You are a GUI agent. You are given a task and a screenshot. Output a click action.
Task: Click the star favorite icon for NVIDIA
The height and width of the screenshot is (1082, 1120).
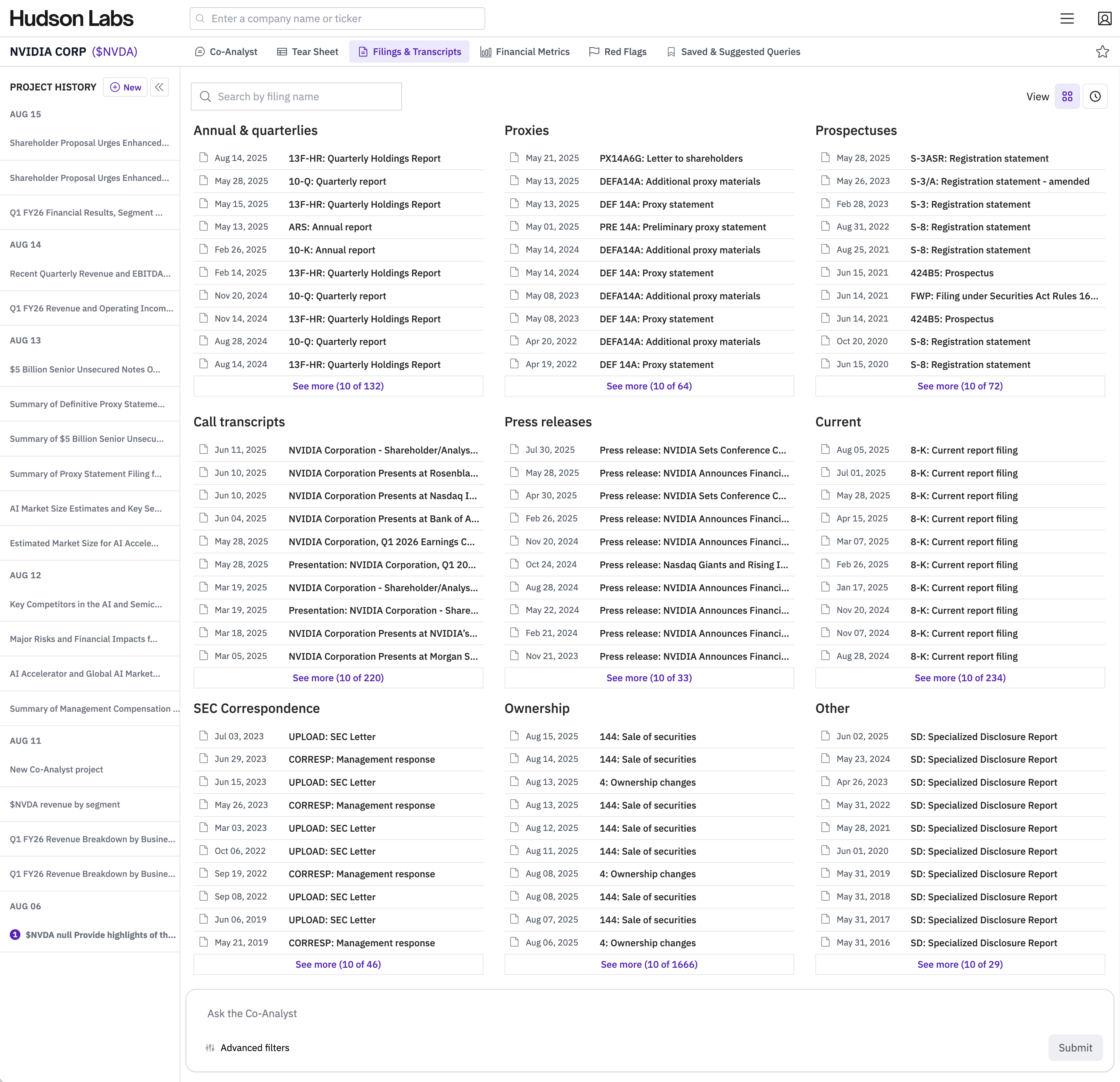[1102, 52]
